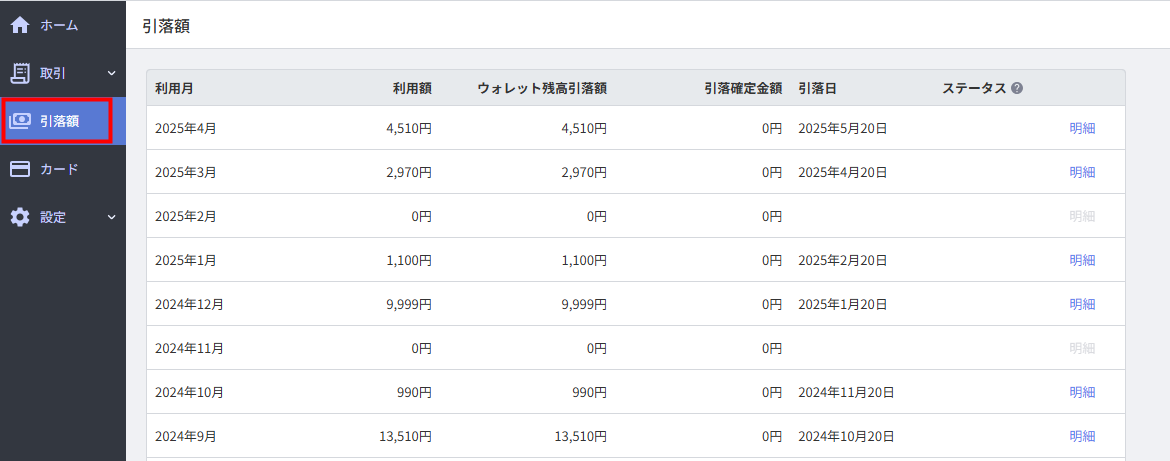
Task: Open 明細 for 2025年3月
Action: coord(1082,172)
